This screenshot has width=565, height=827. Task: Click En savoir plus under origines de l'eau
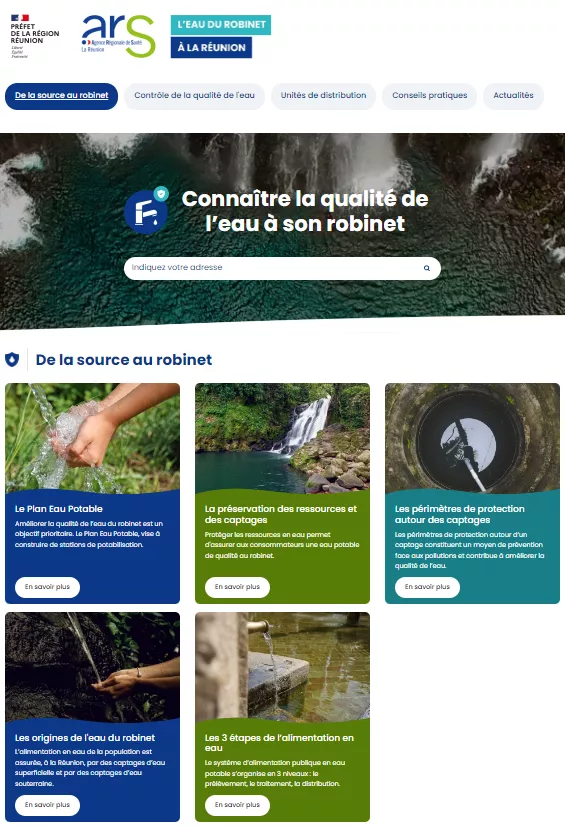[x=47, y=805]
